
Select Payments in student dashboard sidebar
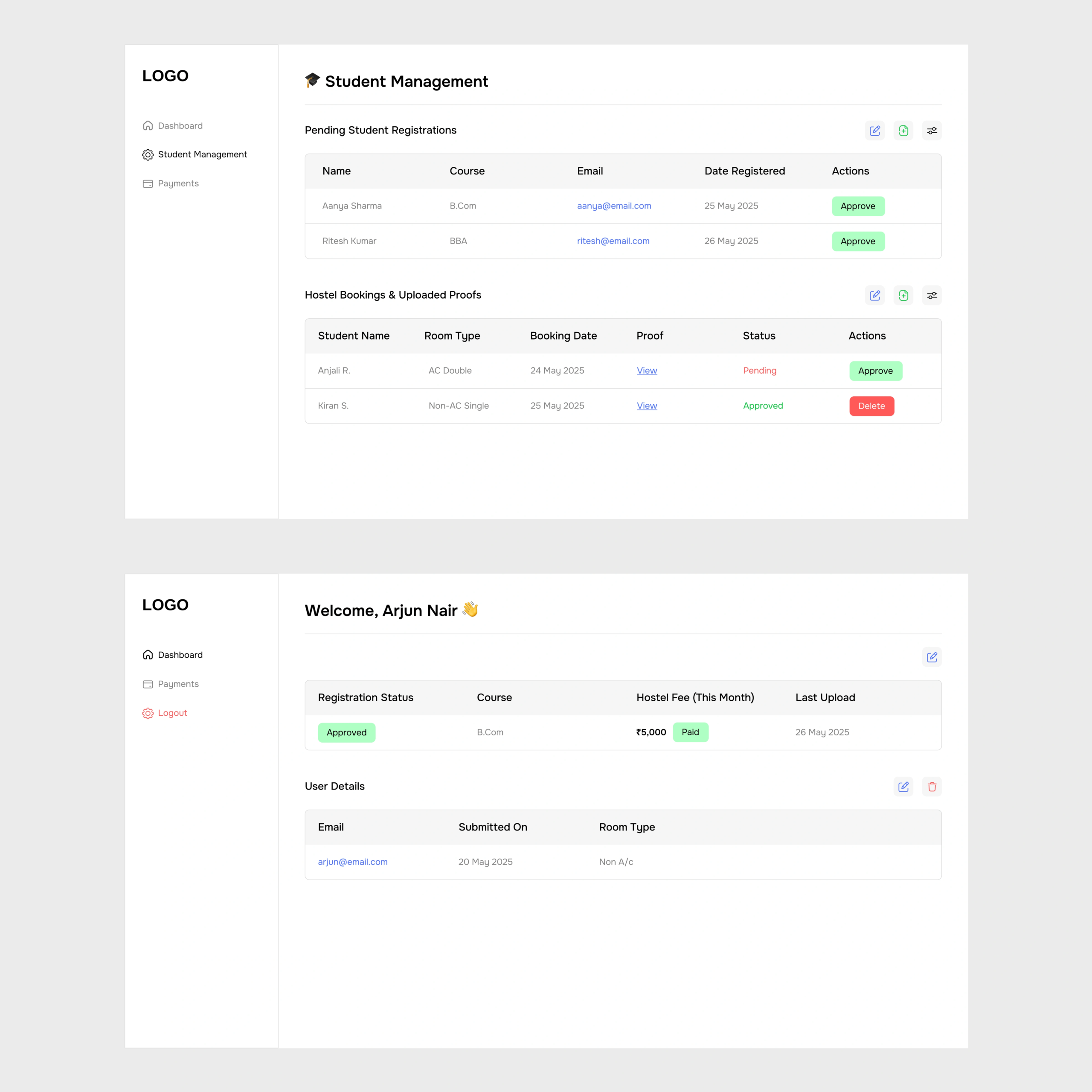pyautogui.click(x=178, y=684)
